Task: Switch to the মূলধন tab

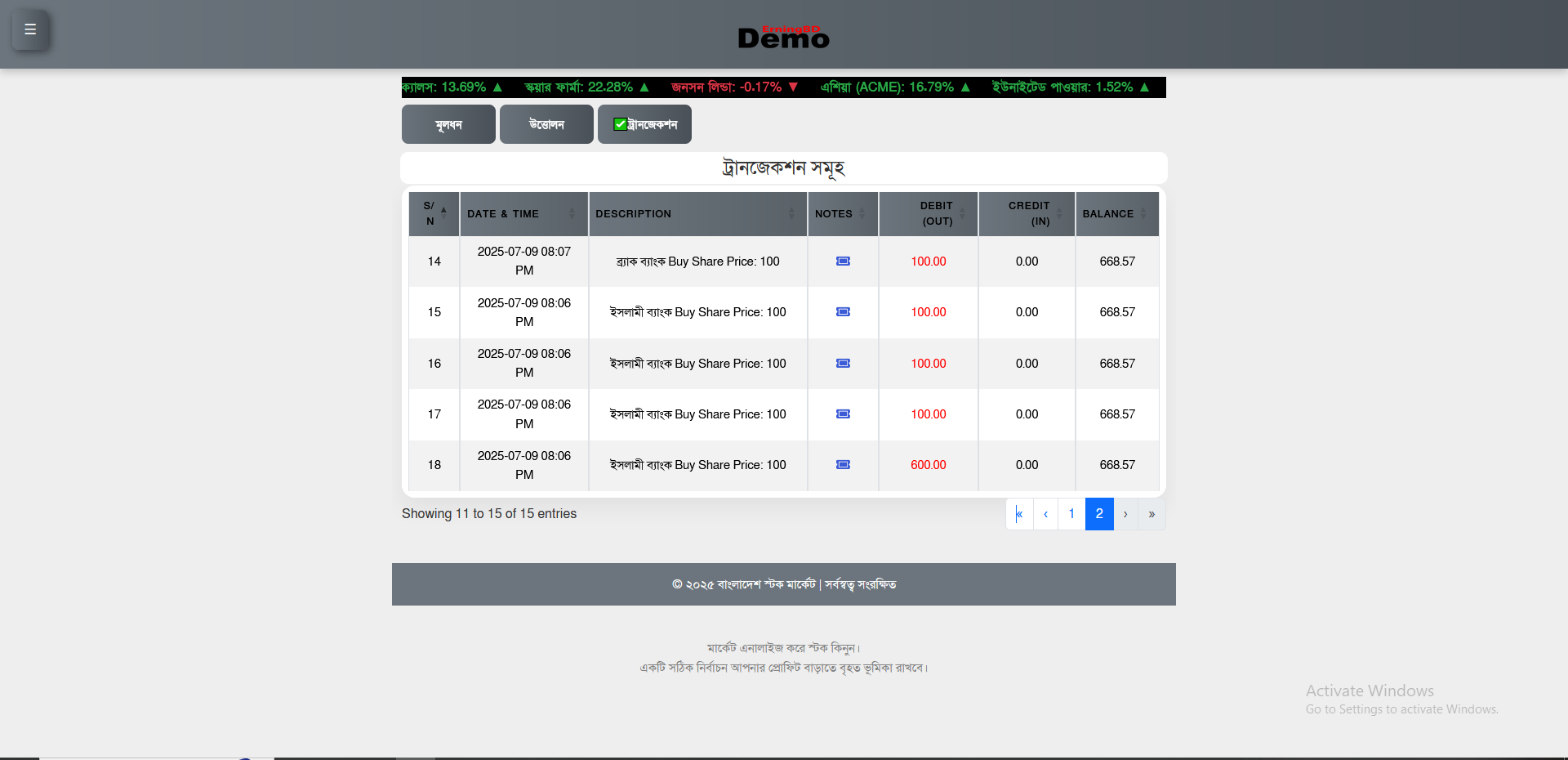Action: point(448,124)
